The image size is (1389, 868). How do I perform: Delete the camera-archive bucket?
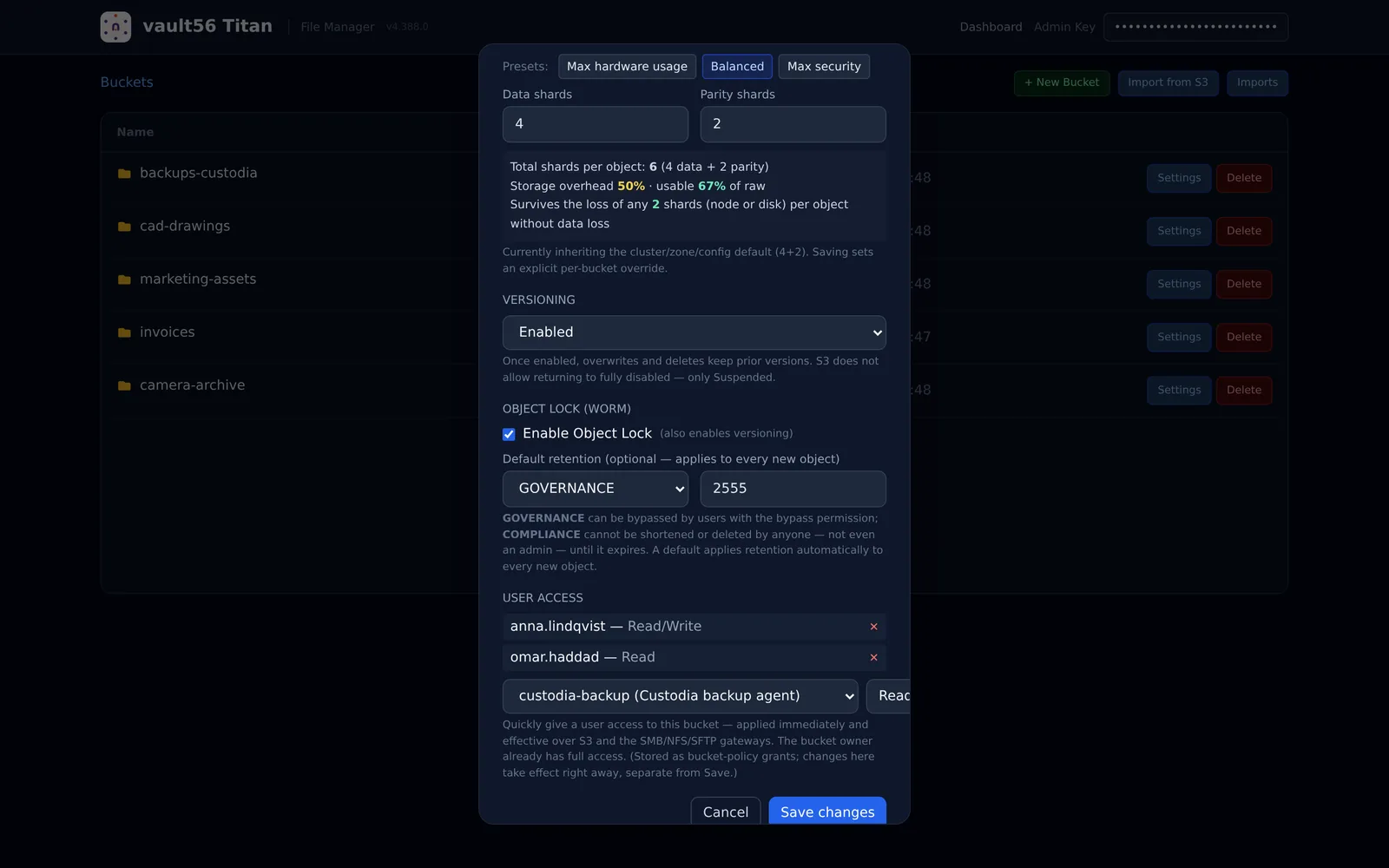pos(1244,390)
